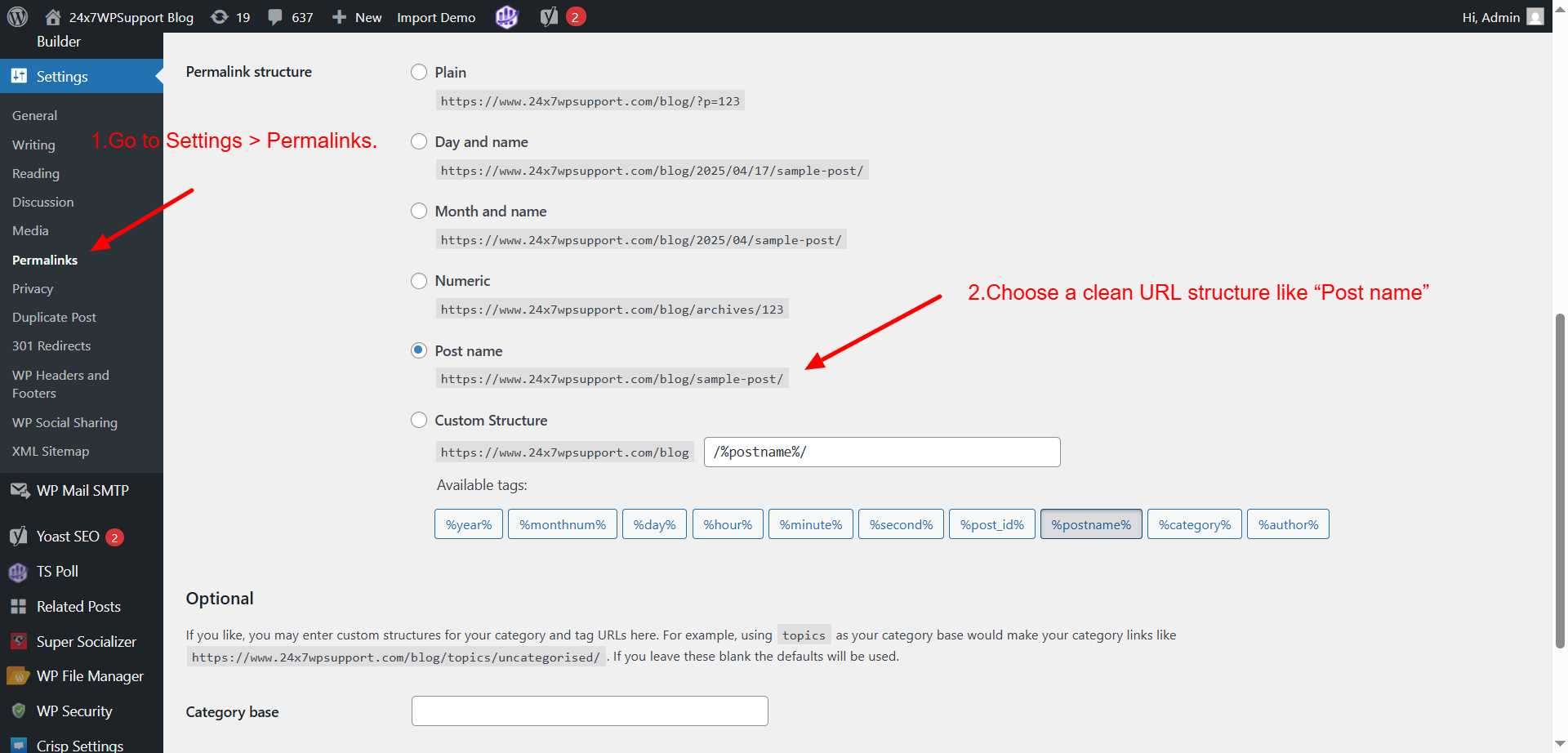The height and width of the screenshot is (753, 1568).
Task: Insert the %day% tag
Action: click(655, 524)
